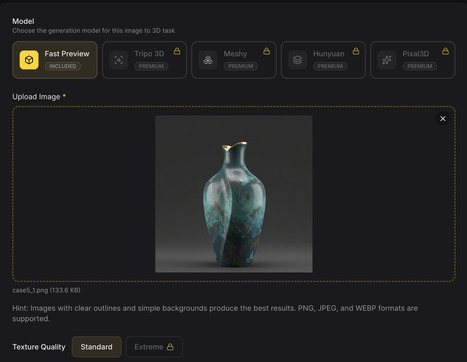Click the Hunyuan stacked layers icon

click(x=297, y=60)
